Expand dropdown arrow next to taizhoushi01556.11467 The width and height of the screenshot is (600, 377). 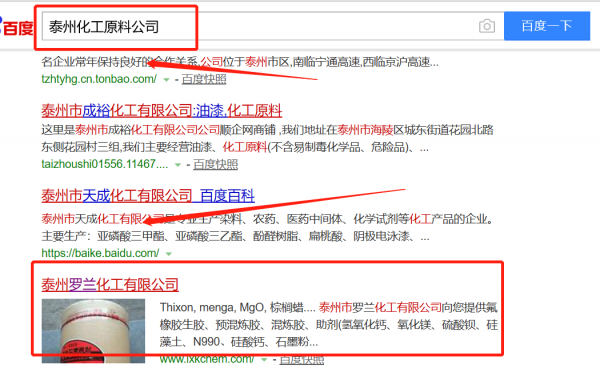coord(178,165)
